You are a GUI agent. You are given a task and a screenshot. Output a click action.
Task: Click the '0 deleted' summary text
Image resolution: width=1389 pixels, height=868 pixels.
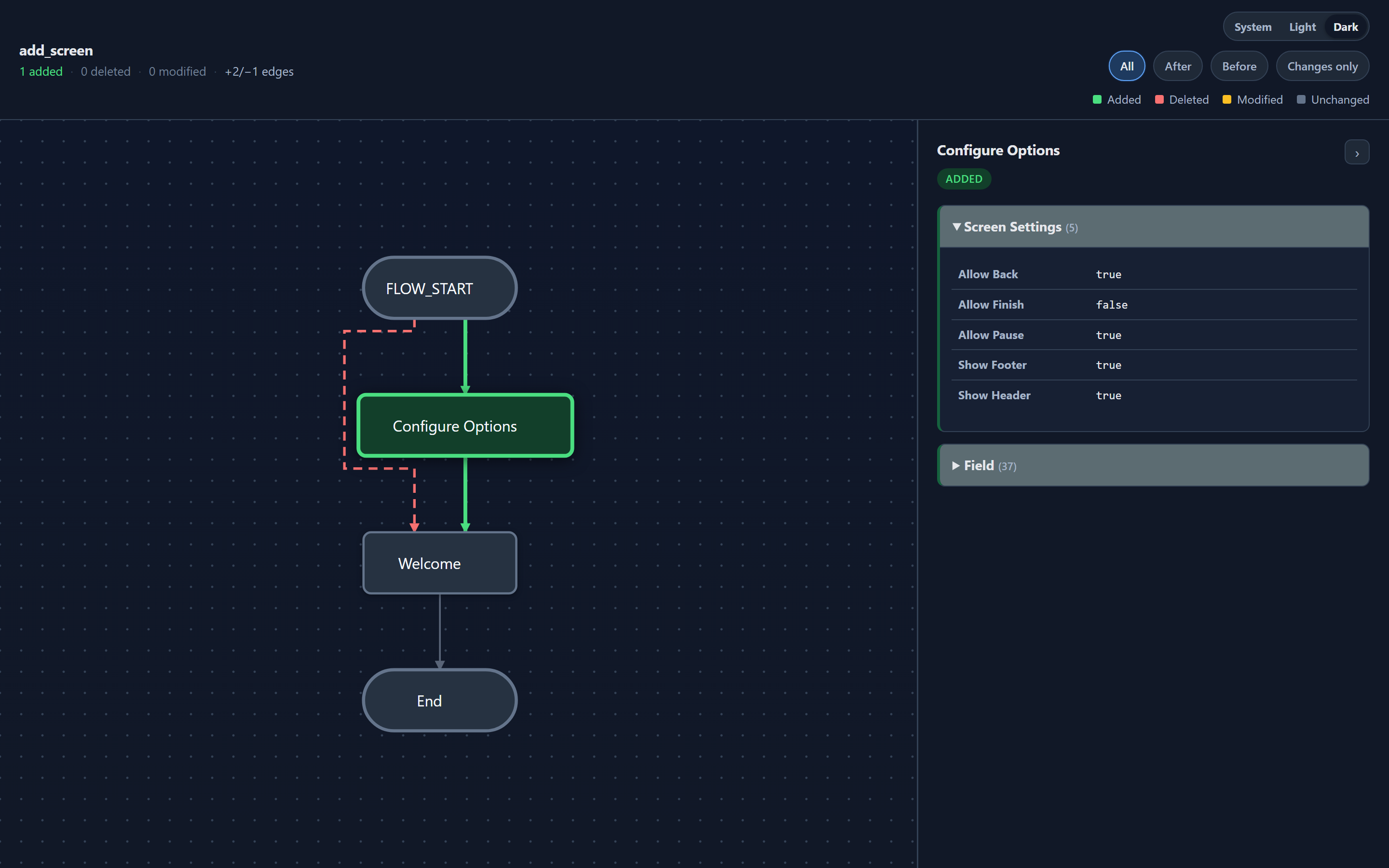click(x=106, y=72)
